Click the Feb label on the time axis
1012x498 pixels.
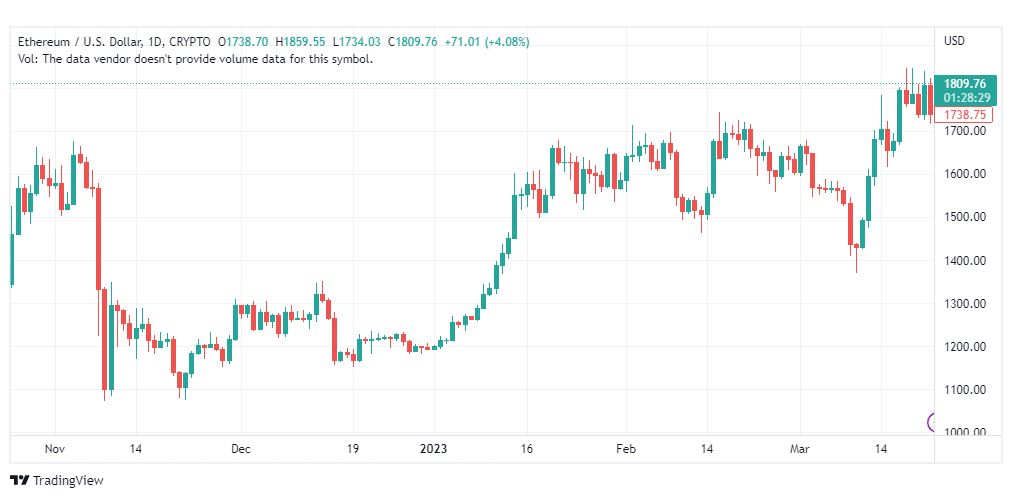625,449
